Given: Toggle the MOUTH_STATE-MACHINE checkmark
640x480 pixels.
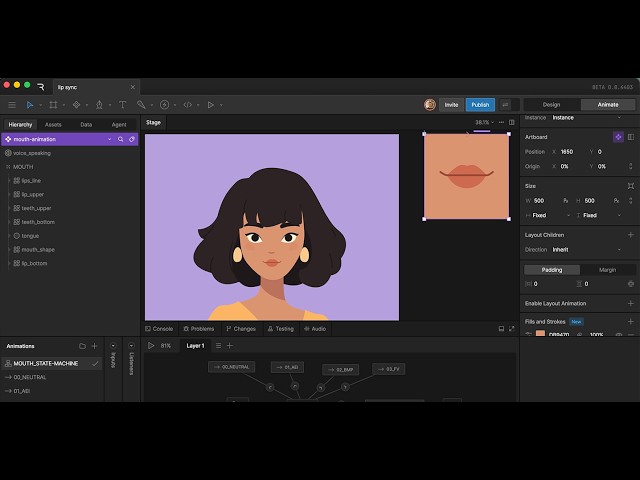Looking at the screenshot, I should (x=95, y=363).
